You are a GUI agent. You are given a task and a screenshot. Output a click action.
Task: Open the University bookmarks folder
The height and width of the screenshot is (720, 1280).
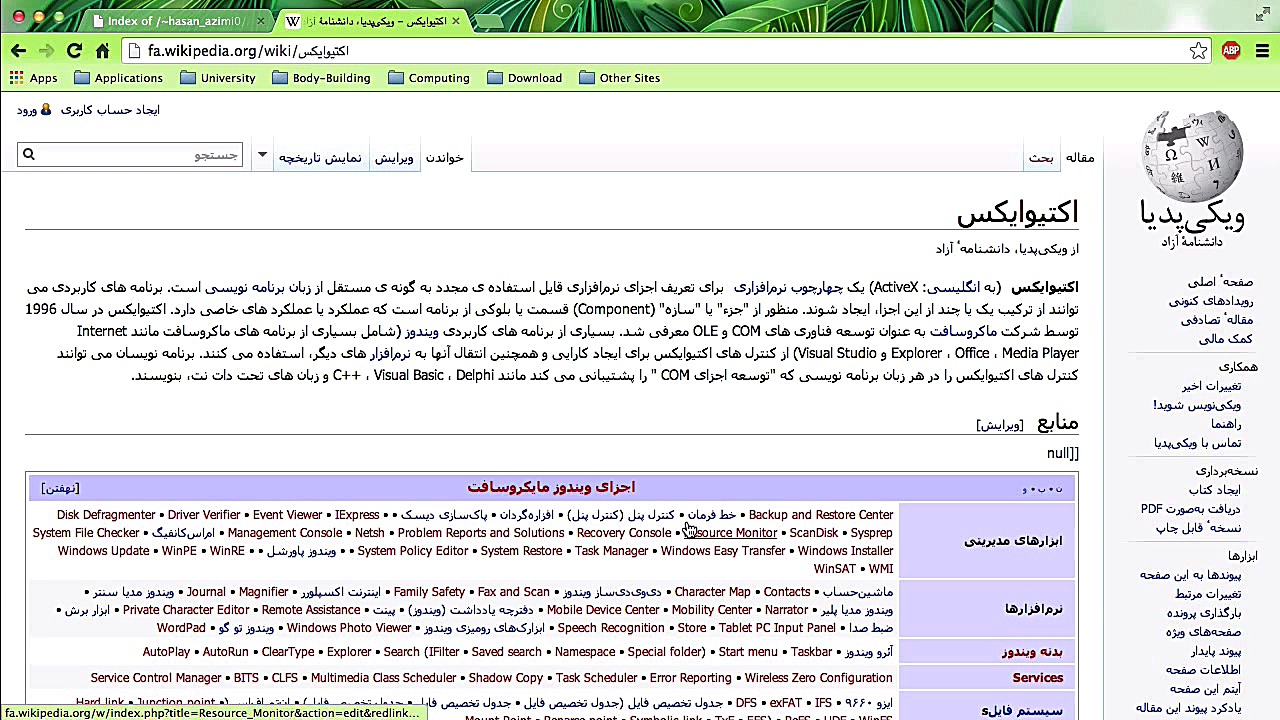[x=218, y=78]
